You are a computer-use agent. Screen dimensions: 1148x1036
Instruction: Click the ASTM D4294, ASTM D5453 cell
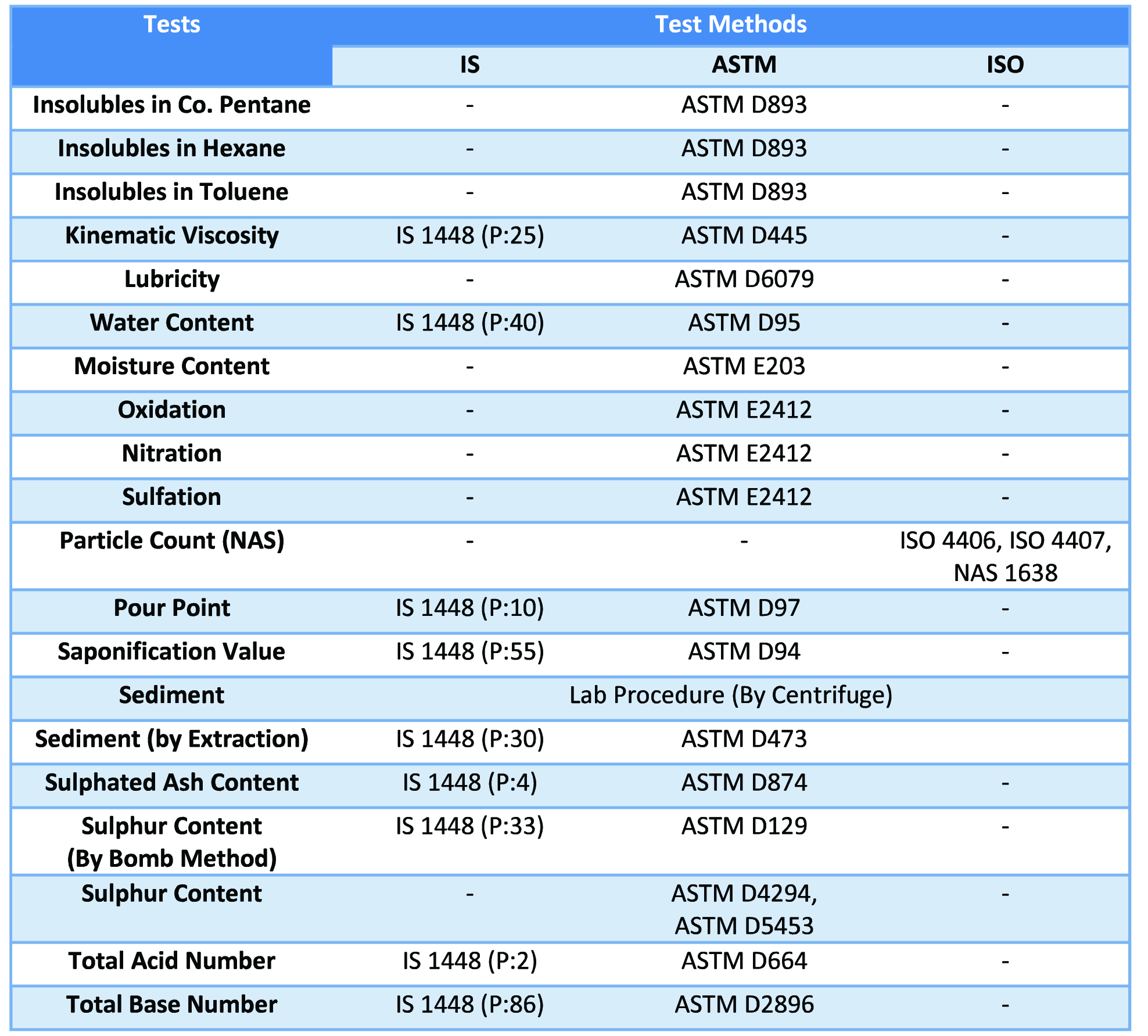pyautogui.click(x=744, y=909)
